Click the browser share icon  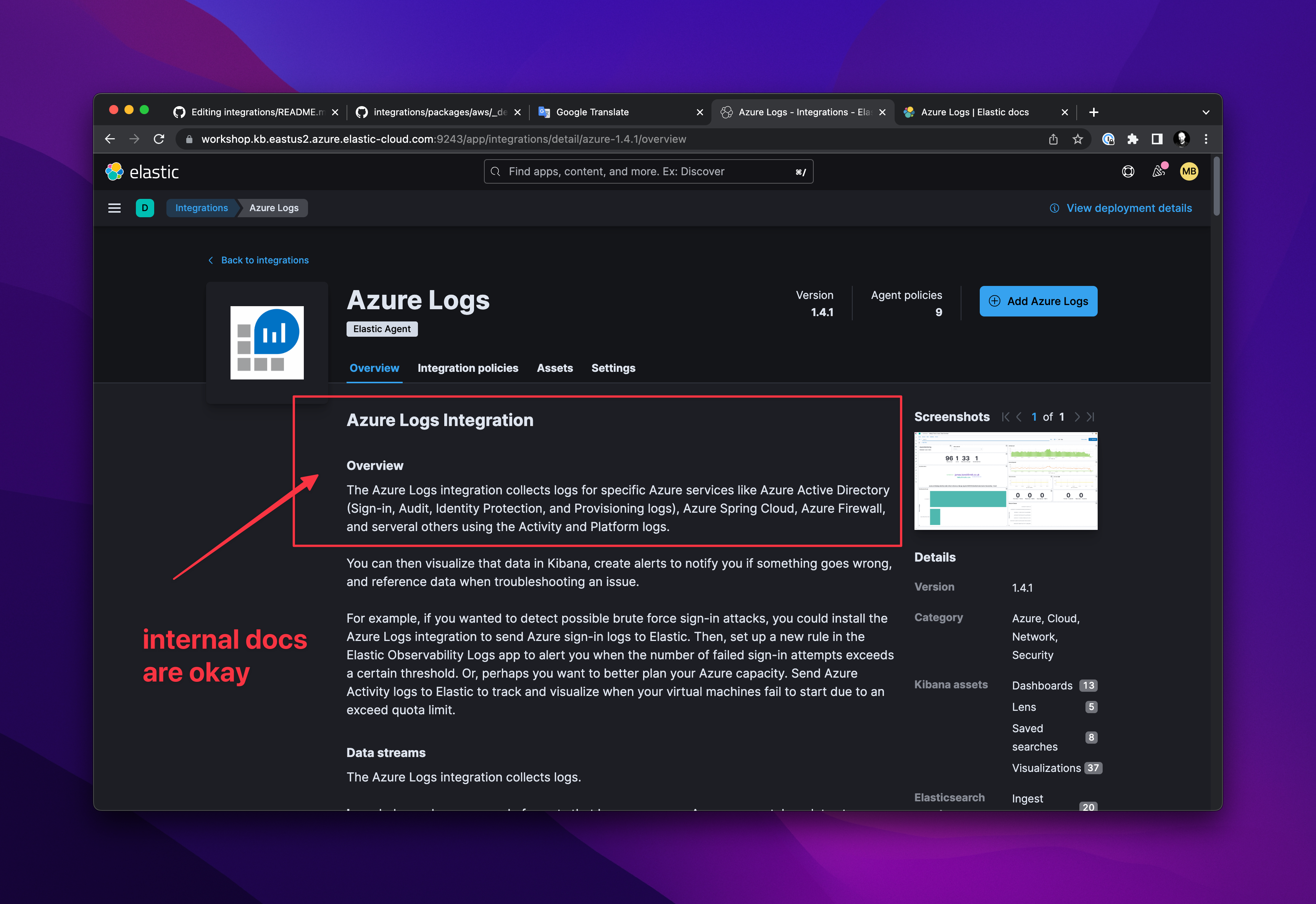click(1053, 139)
